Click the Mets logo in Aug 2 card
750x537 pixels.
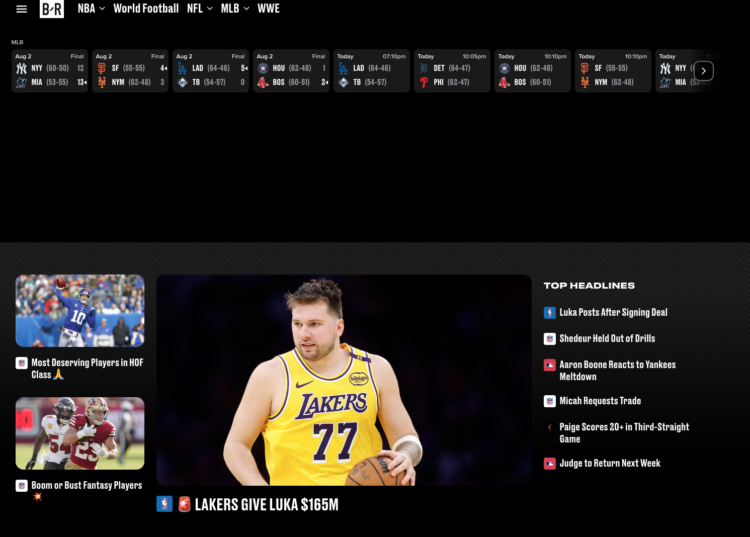pos(102,82)
